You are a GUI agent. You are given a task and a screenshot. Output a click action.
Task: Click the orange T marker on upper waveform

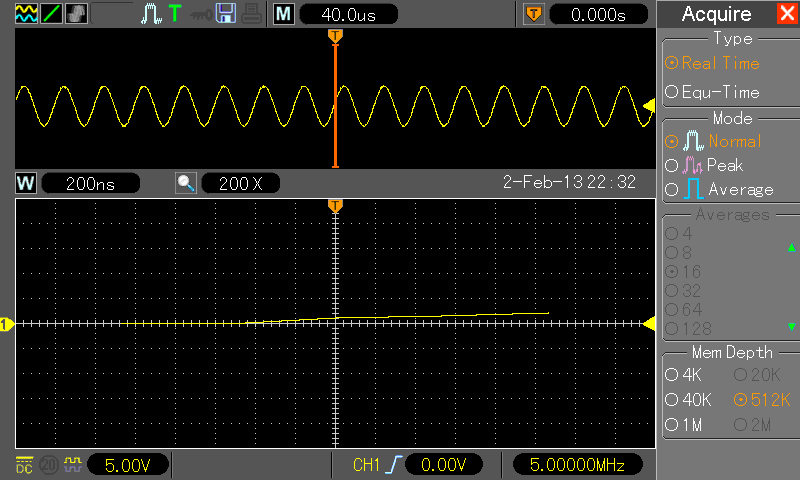[x=335, y=36]
